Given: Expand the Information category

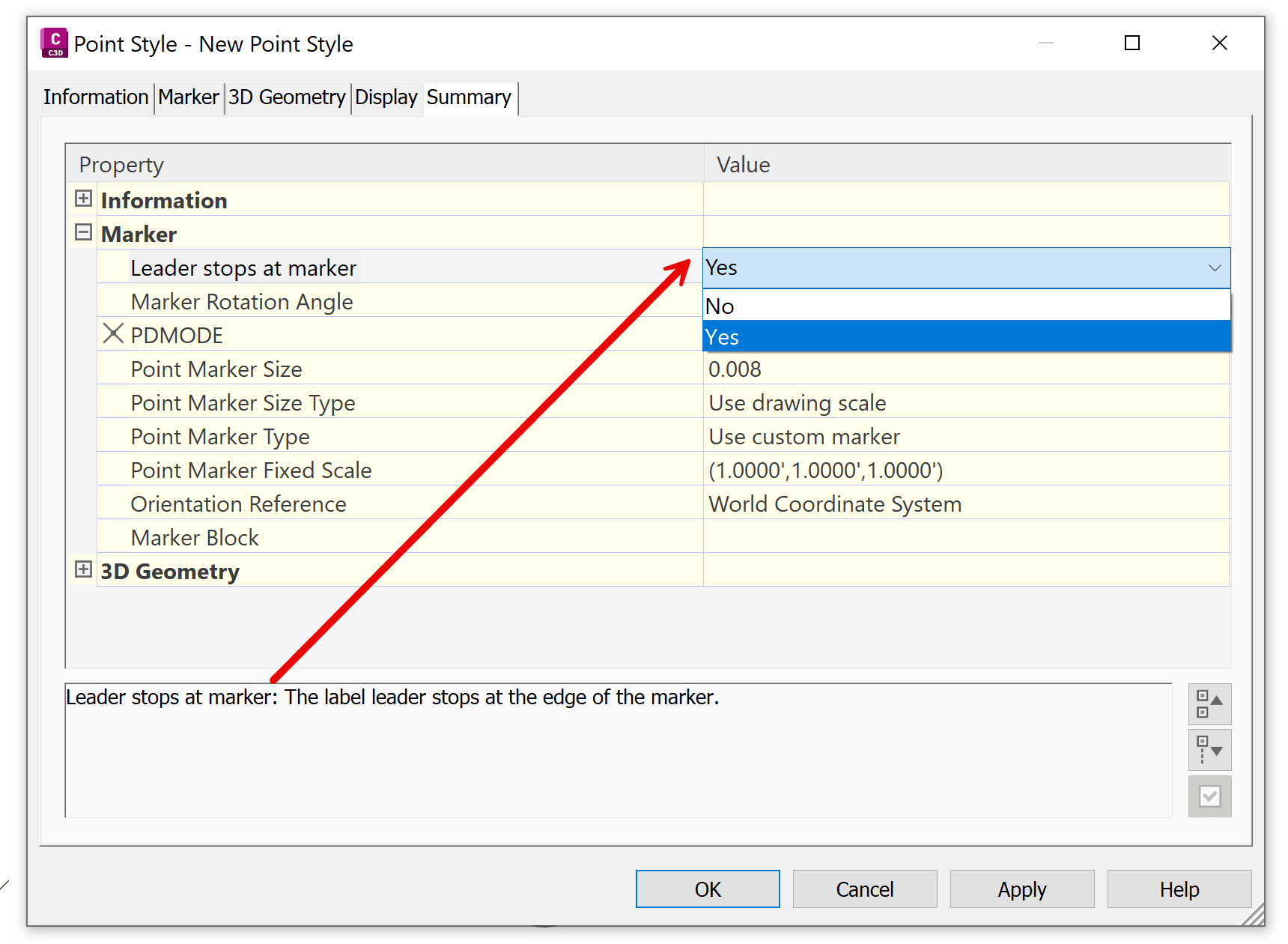Looking at the screenshot, I should (83, 199).
